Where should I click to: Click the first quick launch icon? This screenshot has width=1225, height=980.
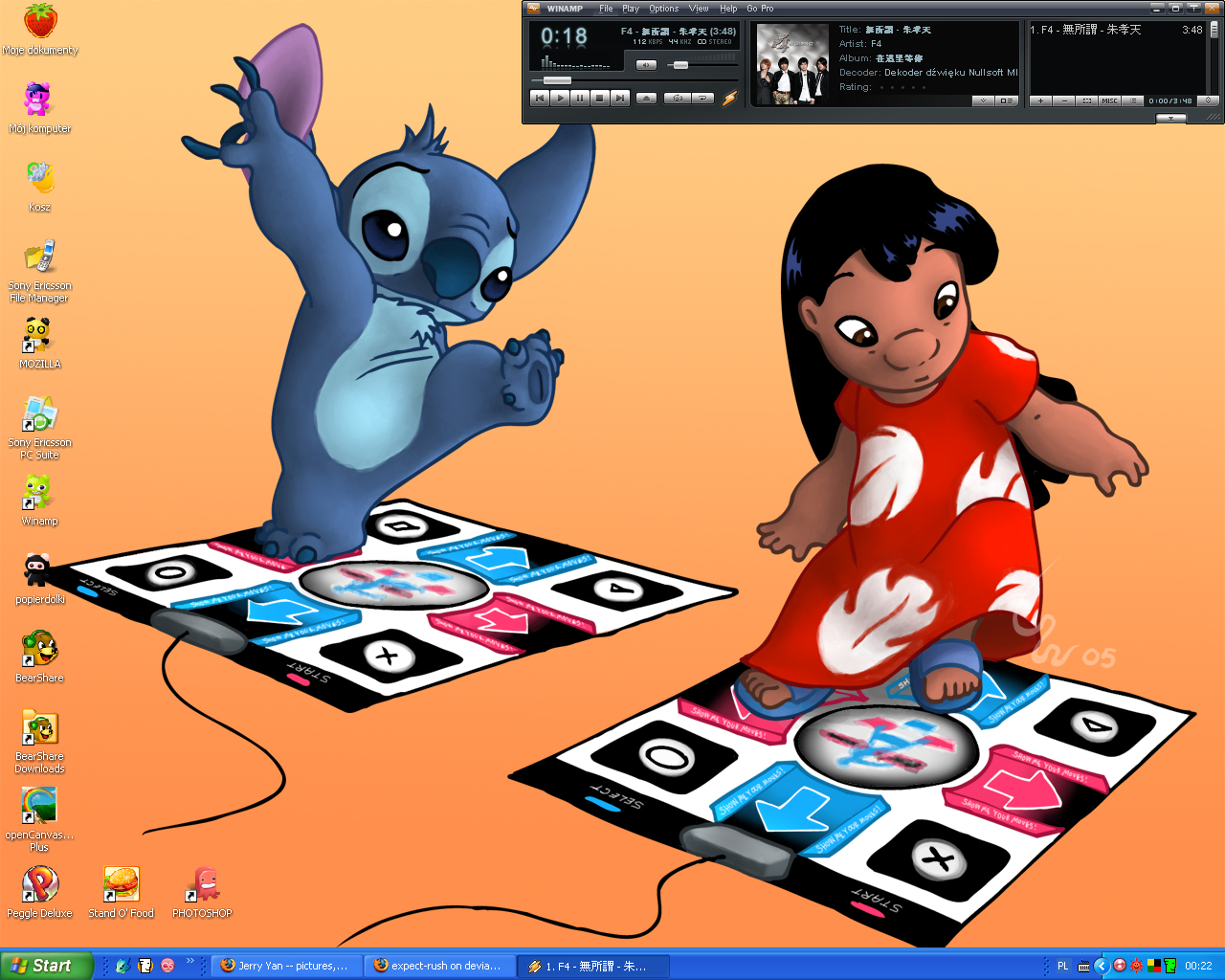tap(122, 966)
